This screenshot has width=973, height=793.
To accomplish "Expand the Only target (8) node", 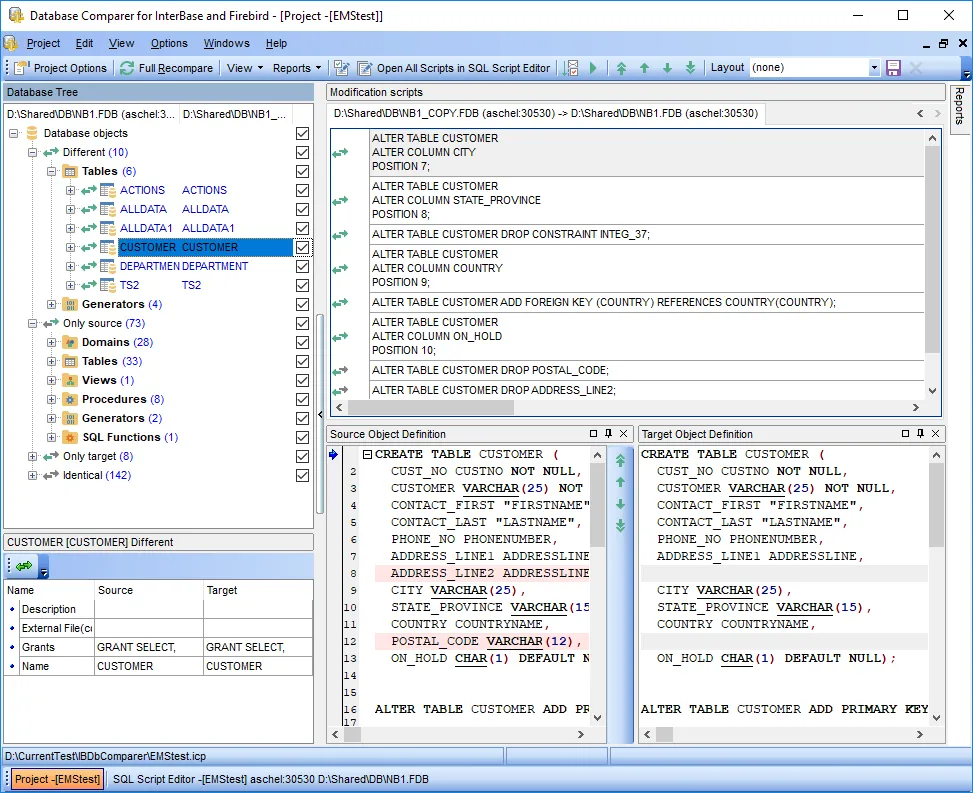I will point(33,456).
